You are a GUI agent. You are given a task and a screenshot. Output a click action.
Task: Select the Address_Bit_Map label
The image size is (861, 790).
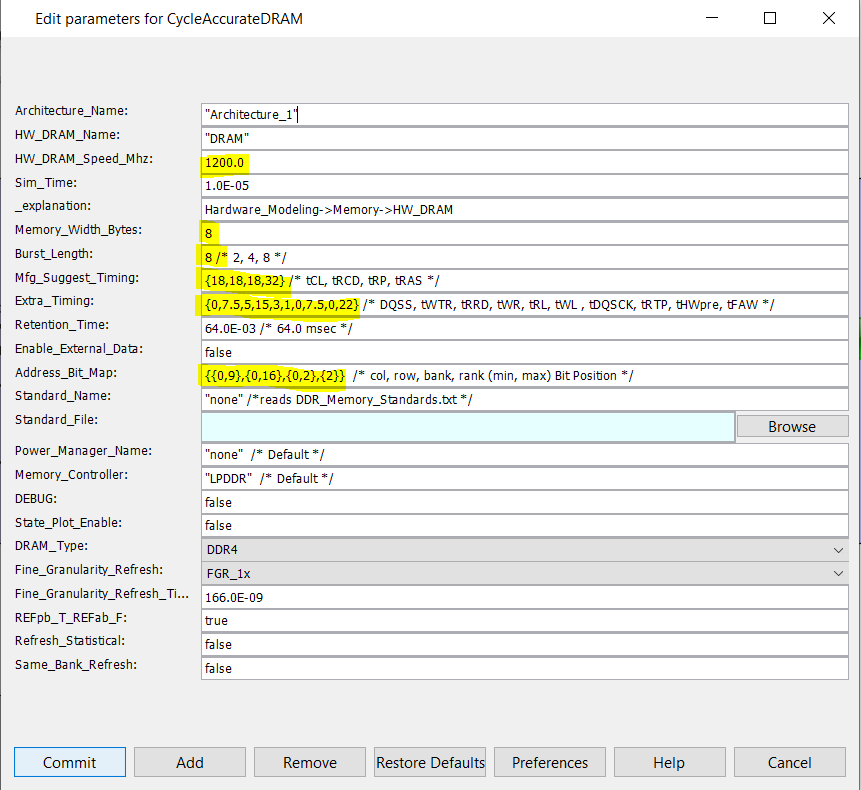(x=66, y=373)
